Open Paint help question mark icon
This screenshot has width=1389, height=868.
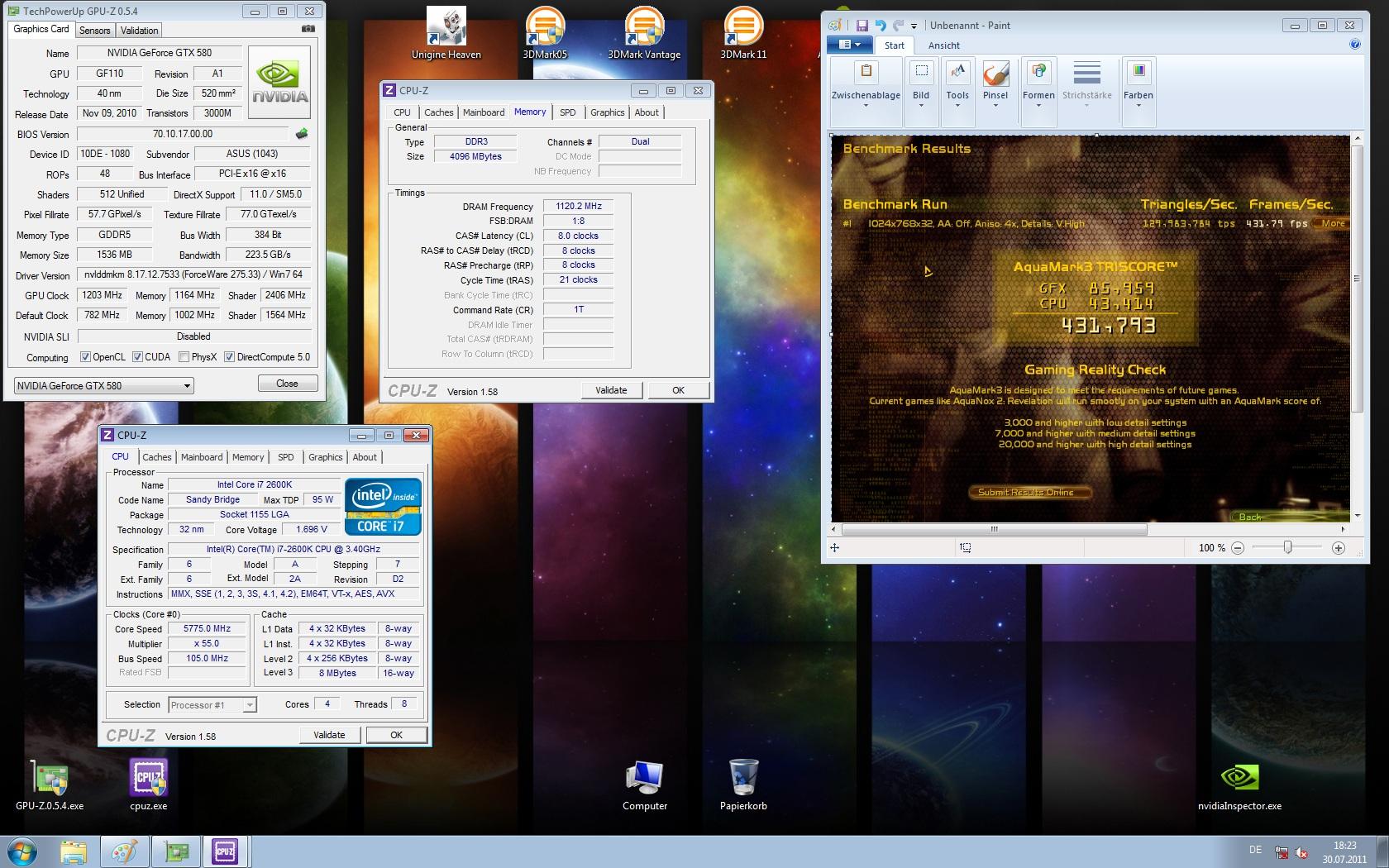tap(1355, 45)
